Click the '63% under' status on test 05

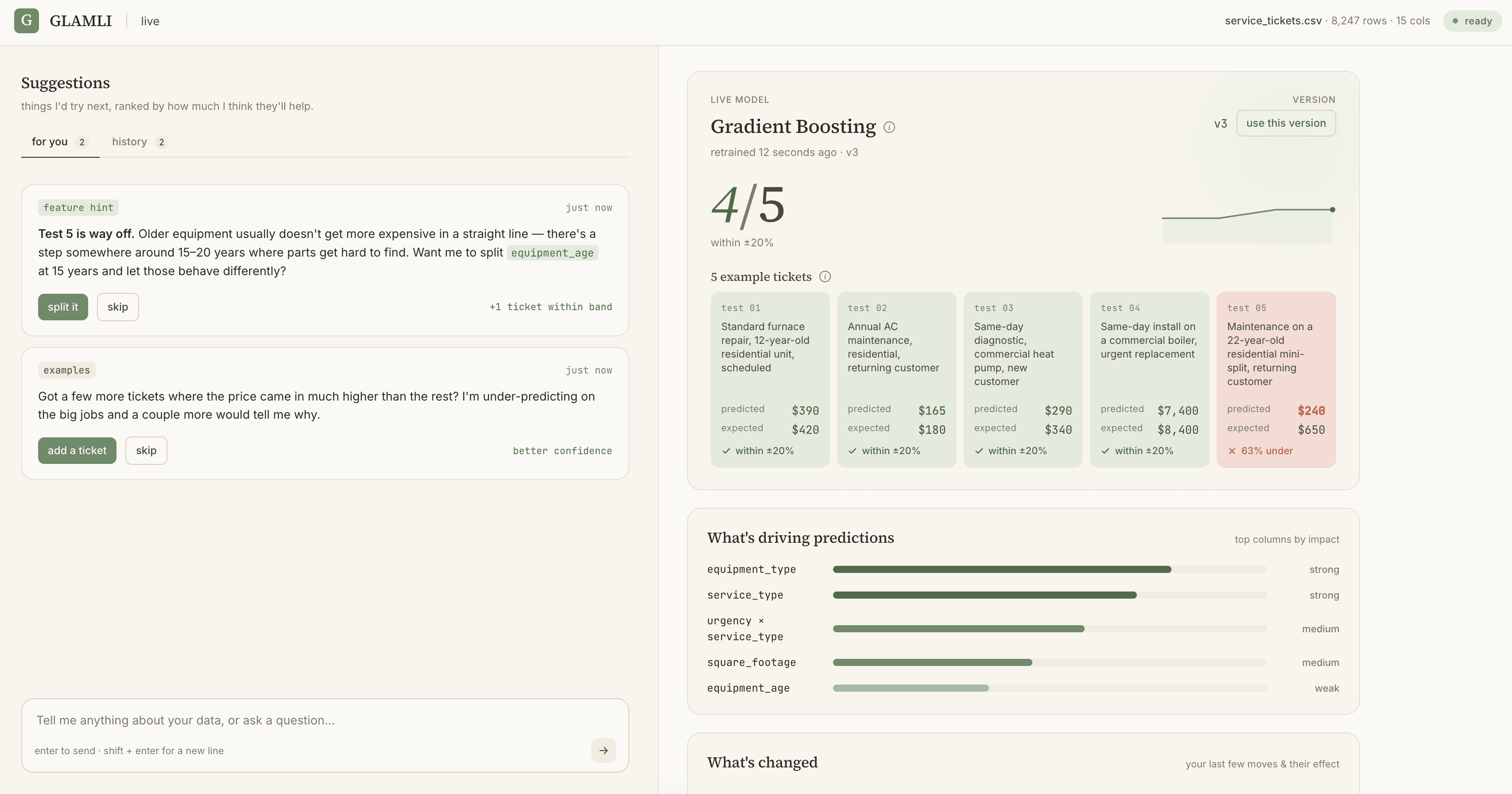pyautogui.click(x=1260, y=451)
